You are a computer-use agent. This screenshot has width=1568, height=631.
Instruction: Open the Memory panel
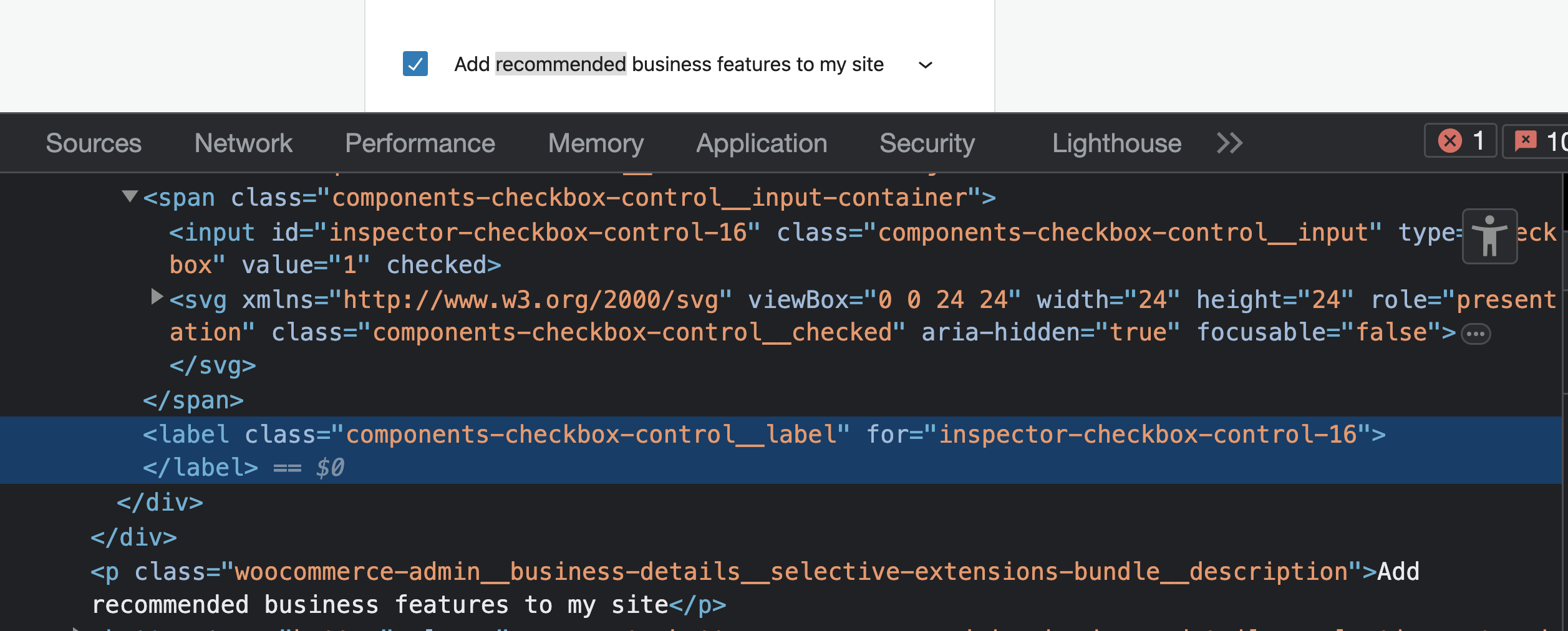596,142
